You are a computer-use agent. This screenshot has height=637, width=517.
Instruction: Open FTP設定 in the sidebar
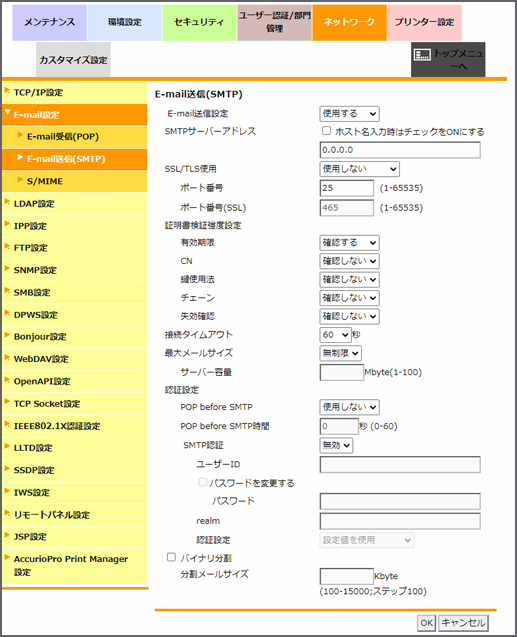click(75, 248)
